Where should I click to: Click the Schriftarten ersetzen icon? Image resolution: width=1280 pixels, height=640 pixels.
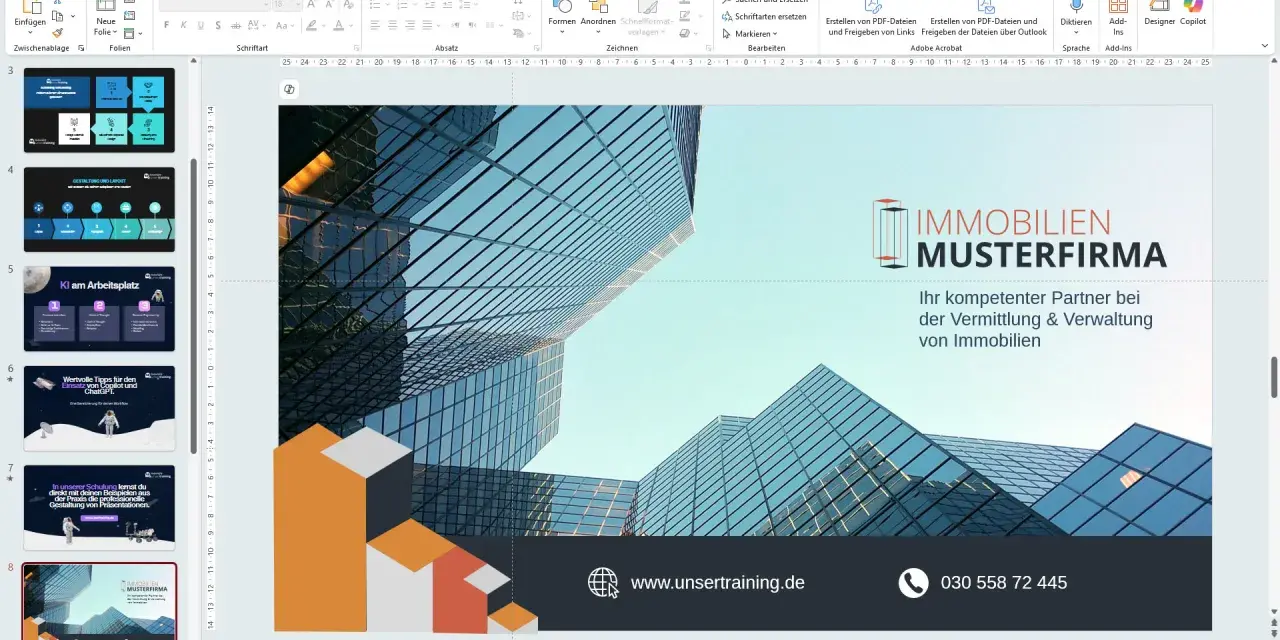click(726, 17)
